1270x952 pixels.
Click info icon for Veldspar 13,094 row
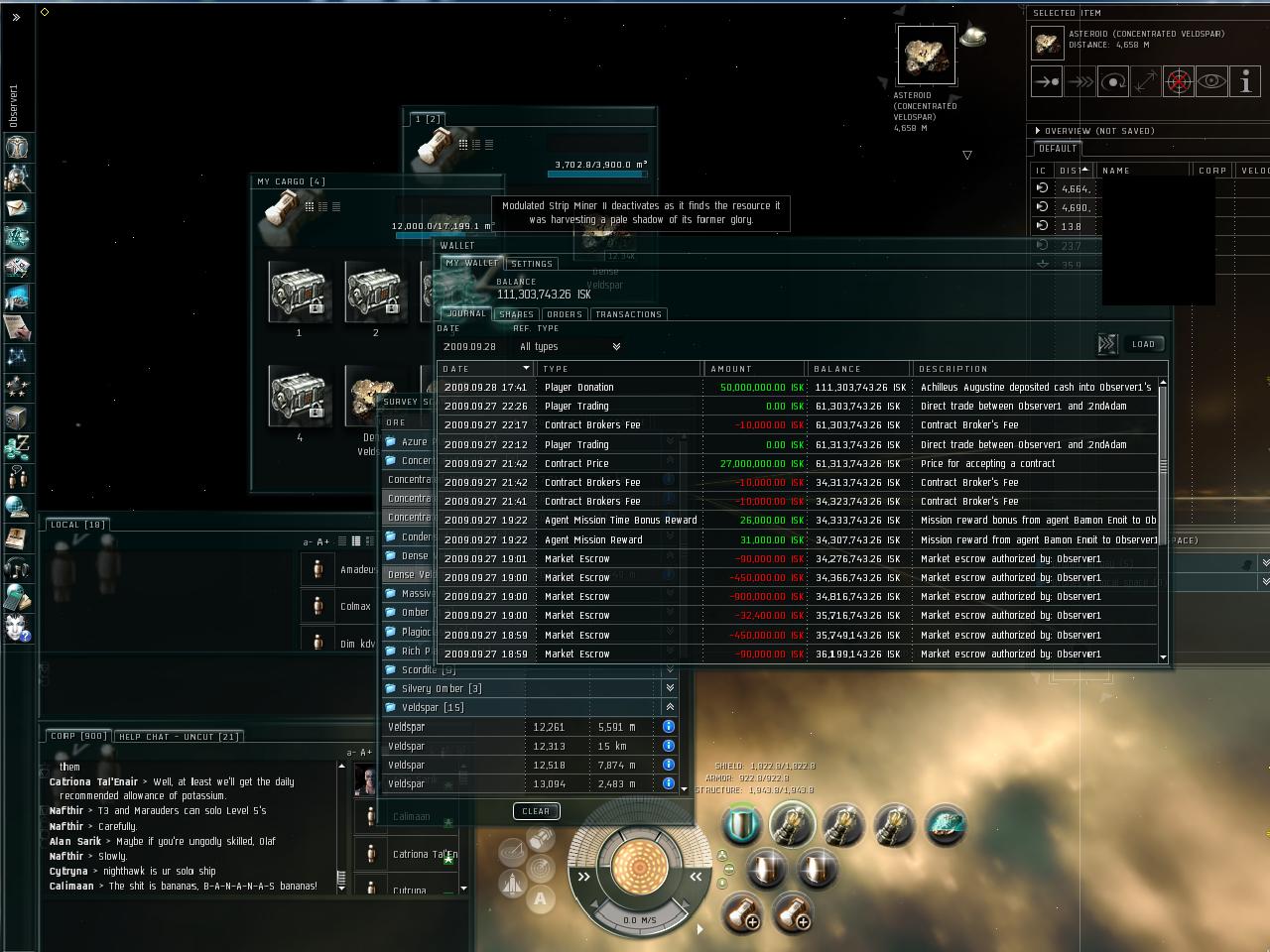point(669,783)
